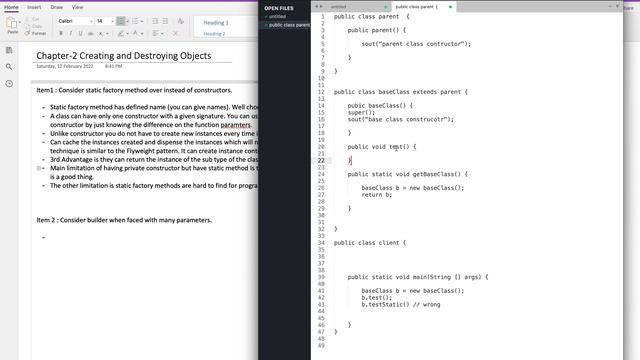
Task: Open the highlight color dropdown arrow
Action: pyautogui.click(x=127, y=34)
